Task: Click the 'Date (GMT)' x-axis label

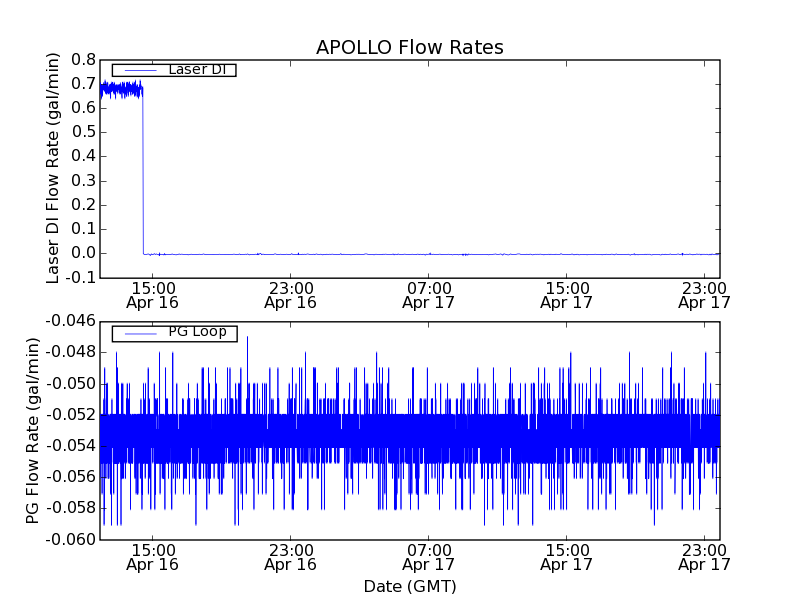Action: click(410, 586)
